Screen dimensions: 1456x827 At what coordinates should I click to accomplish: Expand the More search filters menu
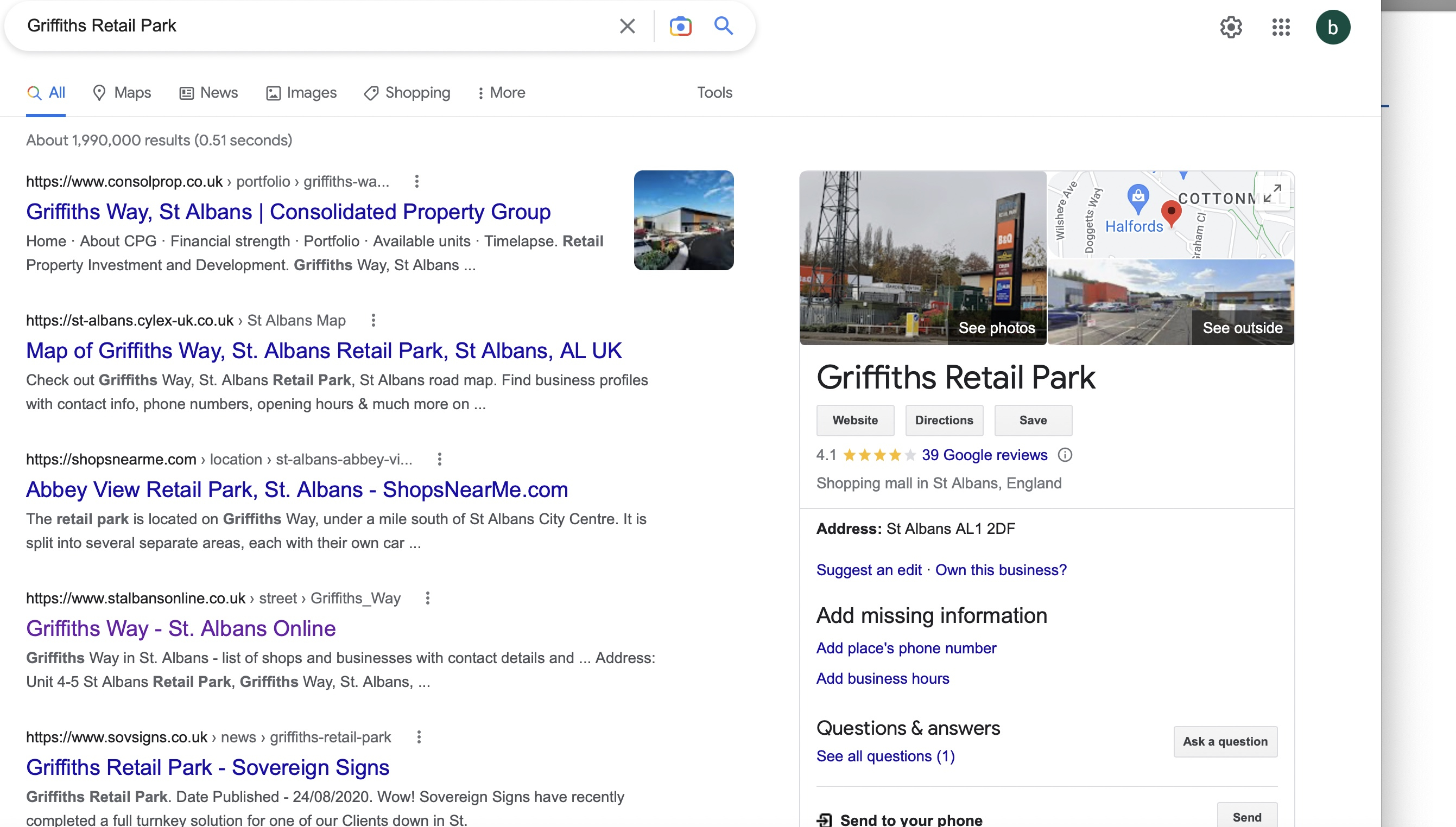501,93
